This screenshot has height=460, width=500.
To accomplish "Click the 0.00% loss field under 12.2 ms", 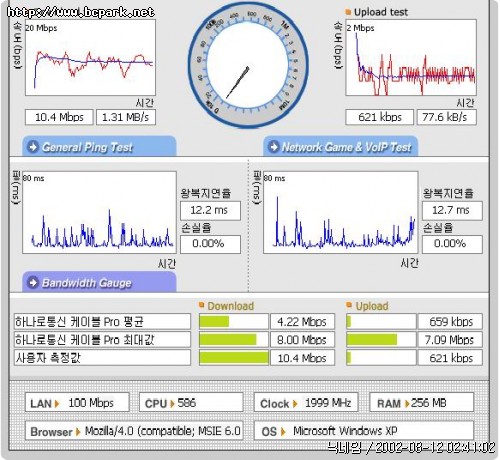I will [210, 244].
